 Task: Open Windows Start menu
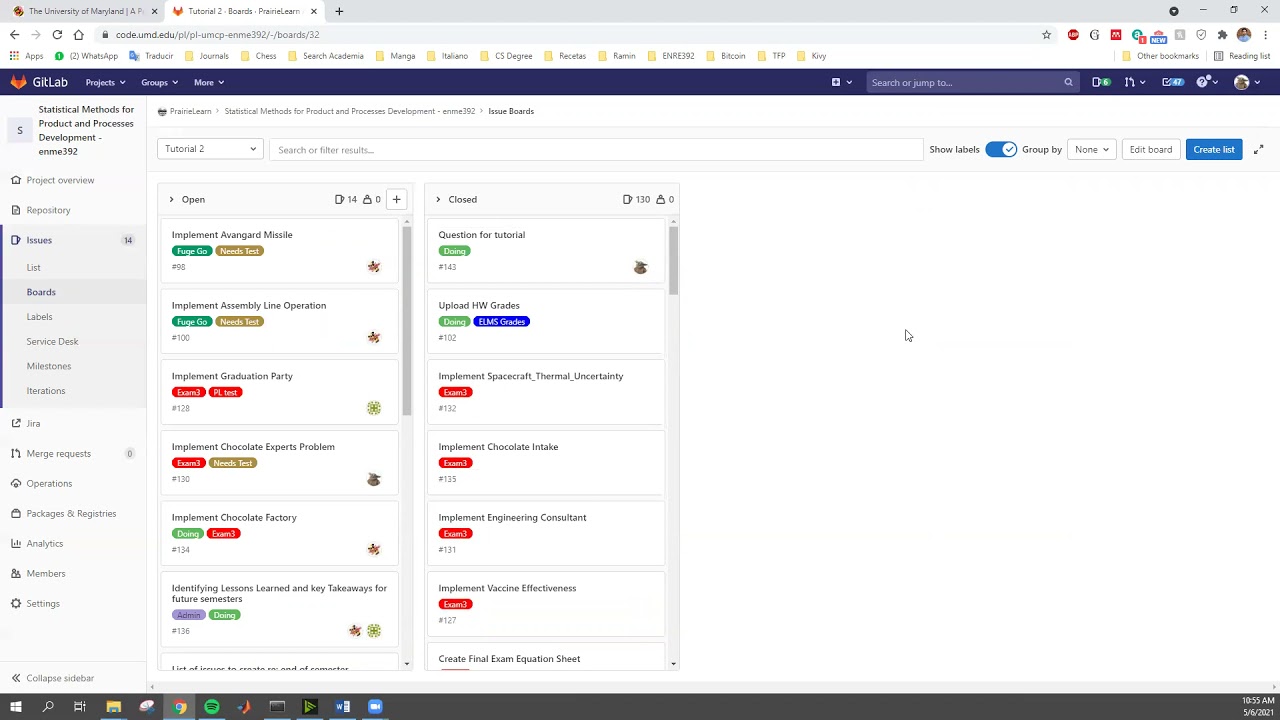point(15,707)
